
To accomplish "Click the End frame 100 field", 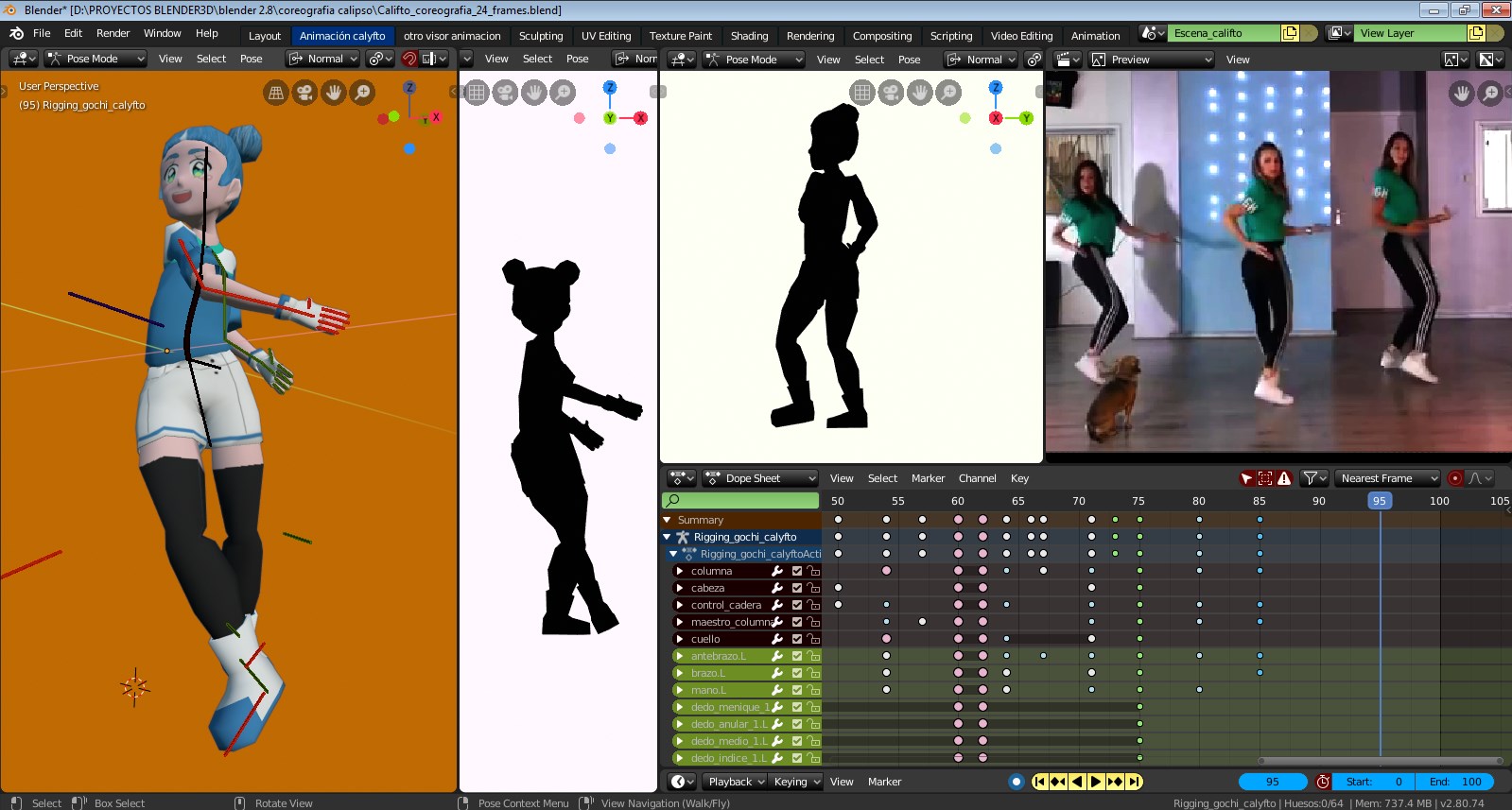I will click(1454, 782).
